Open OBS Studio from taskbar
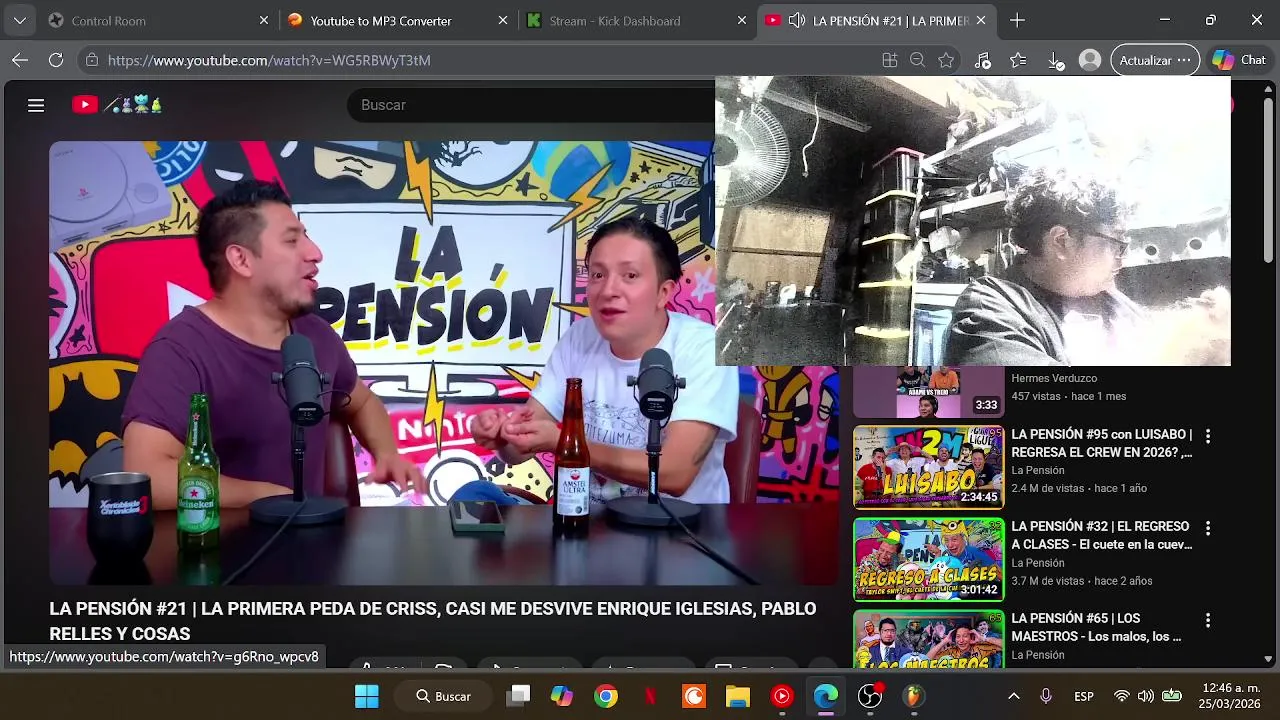The image size is (1280, 720). point(870,696)
